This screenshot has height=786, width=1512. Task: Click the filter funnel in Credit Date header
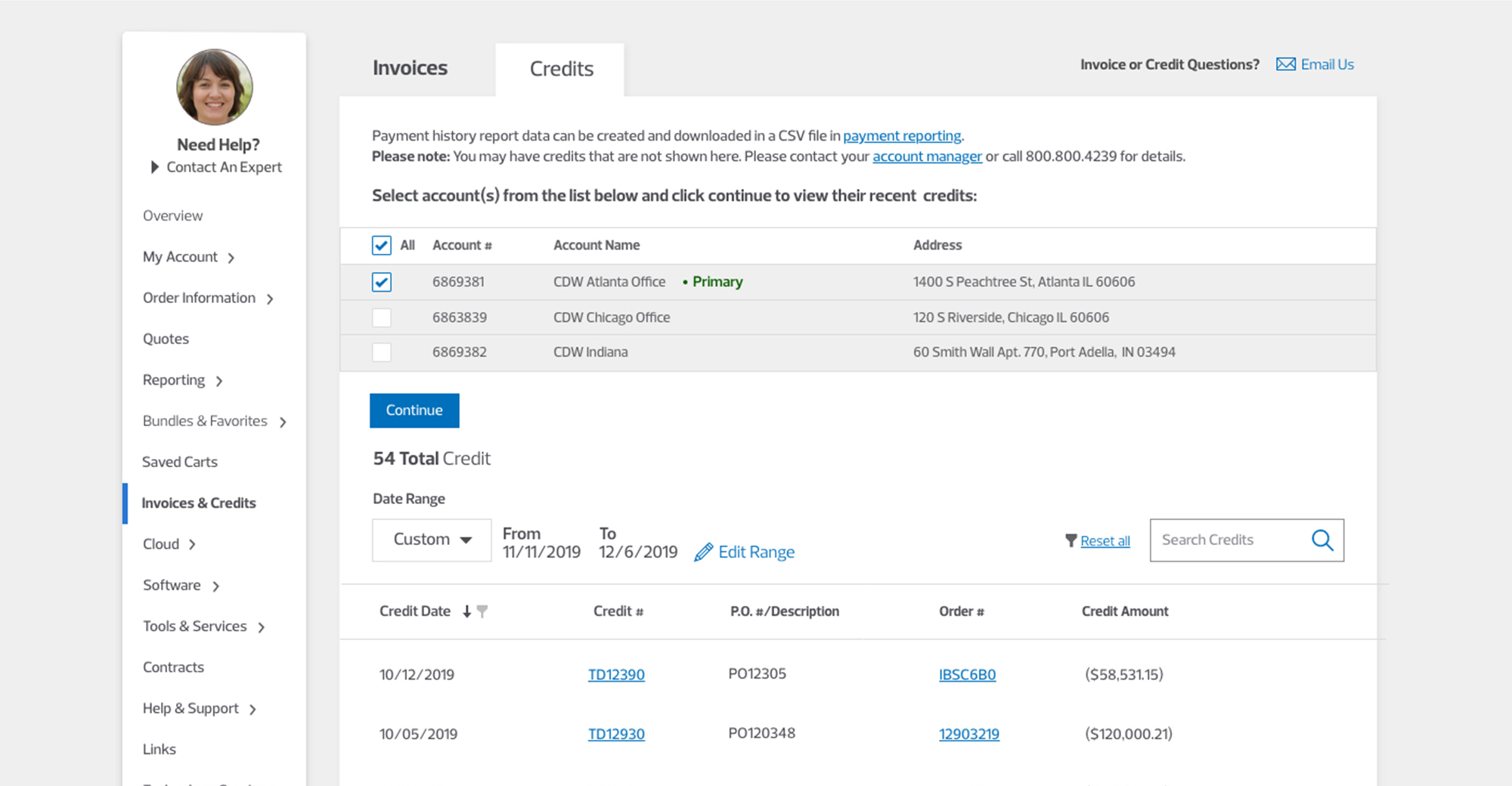pos(482,611)
